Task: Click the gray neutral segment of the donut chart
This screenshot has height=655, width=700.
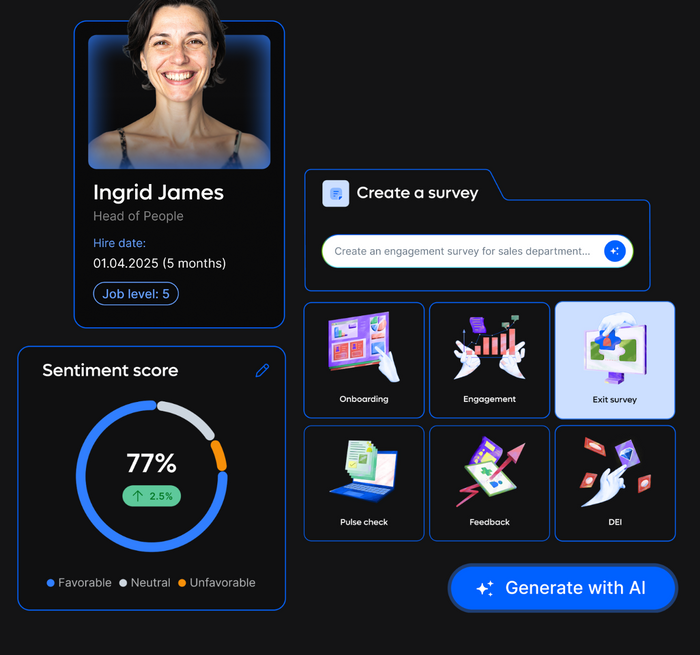Action: [189, 417]
